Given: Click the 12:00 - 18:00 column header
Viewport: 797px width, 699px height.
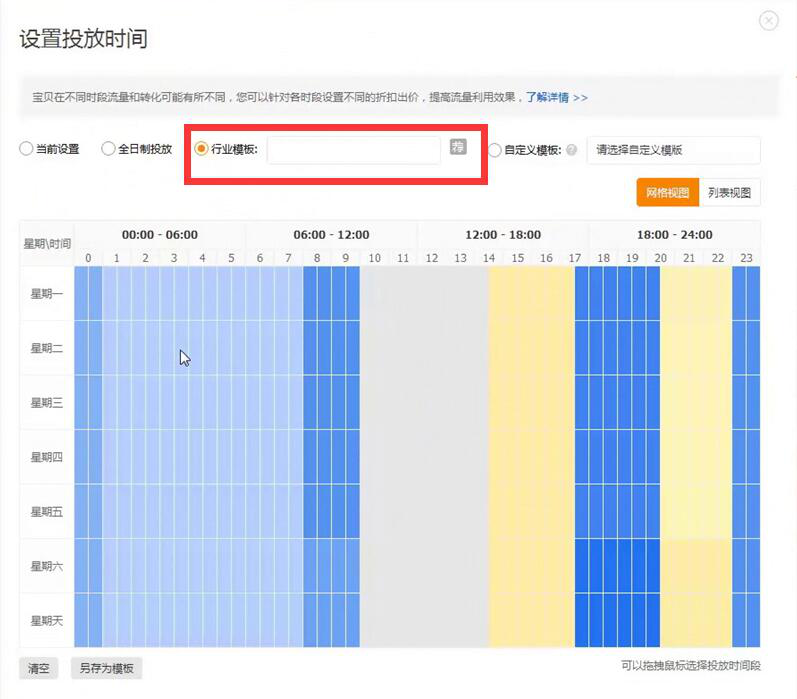Looking at the screenshot, I should point(503,235).
